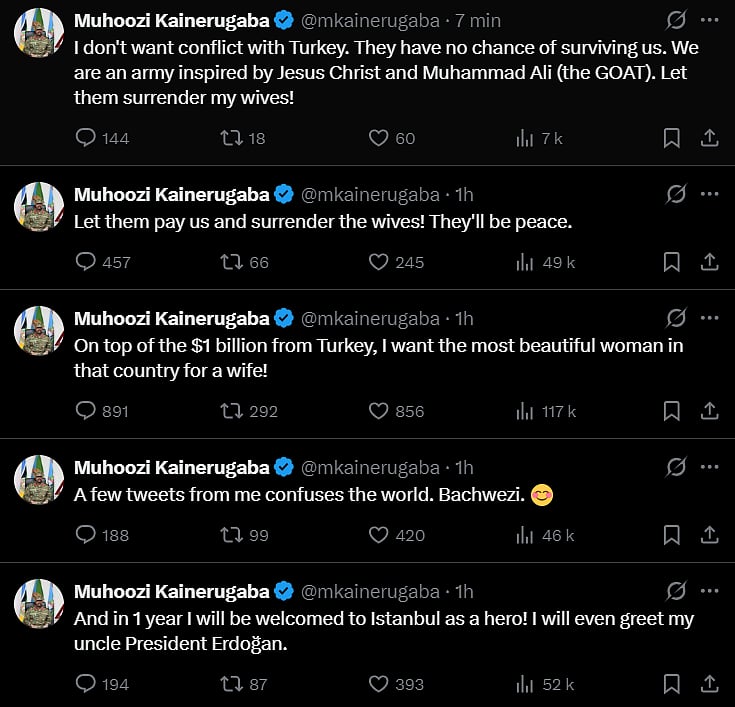Open @mkainerugaba handle on the Istanbul tweet
735x707 pixels.
[x=370, y=591]
